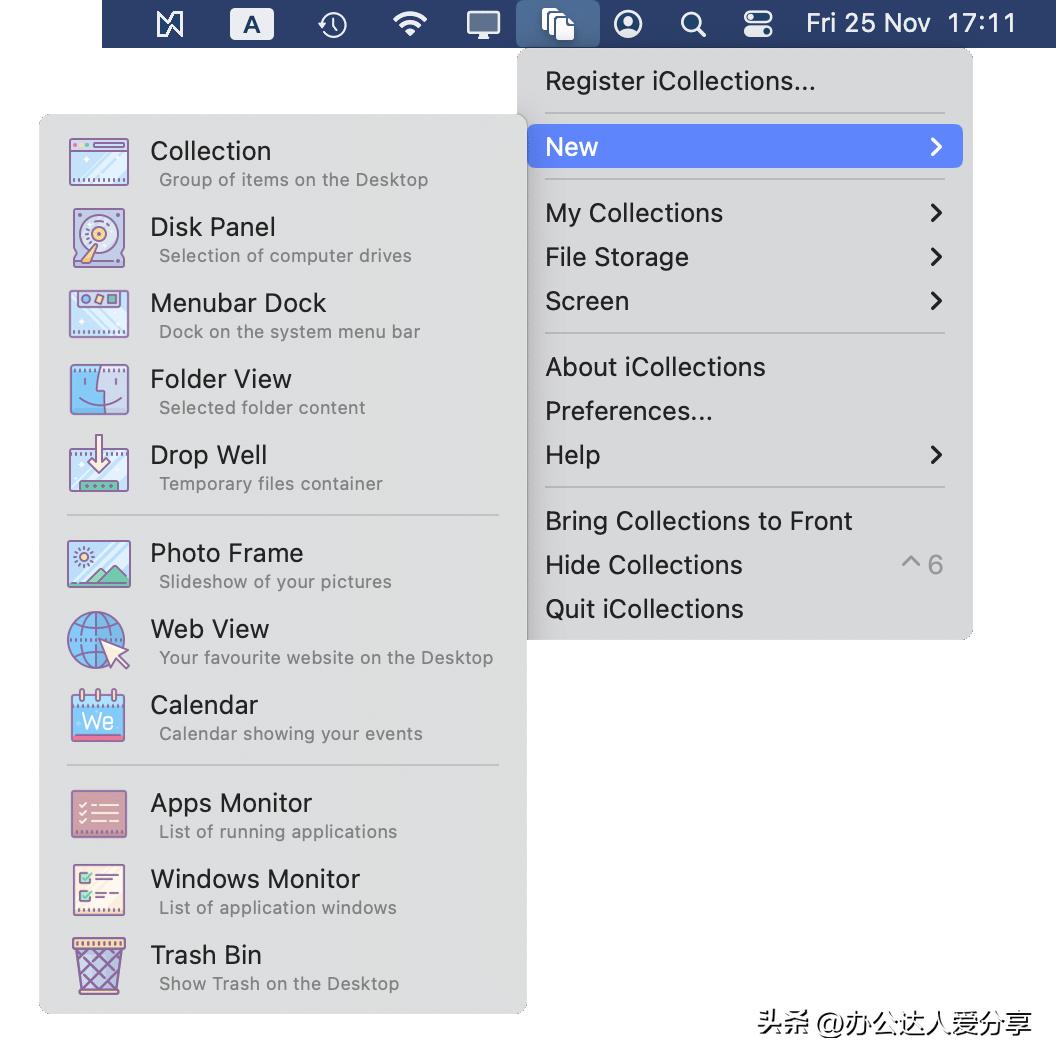Click the Photo Frame landscape icon
The height and width of the screenshot is (1060, 1056).
98,563
